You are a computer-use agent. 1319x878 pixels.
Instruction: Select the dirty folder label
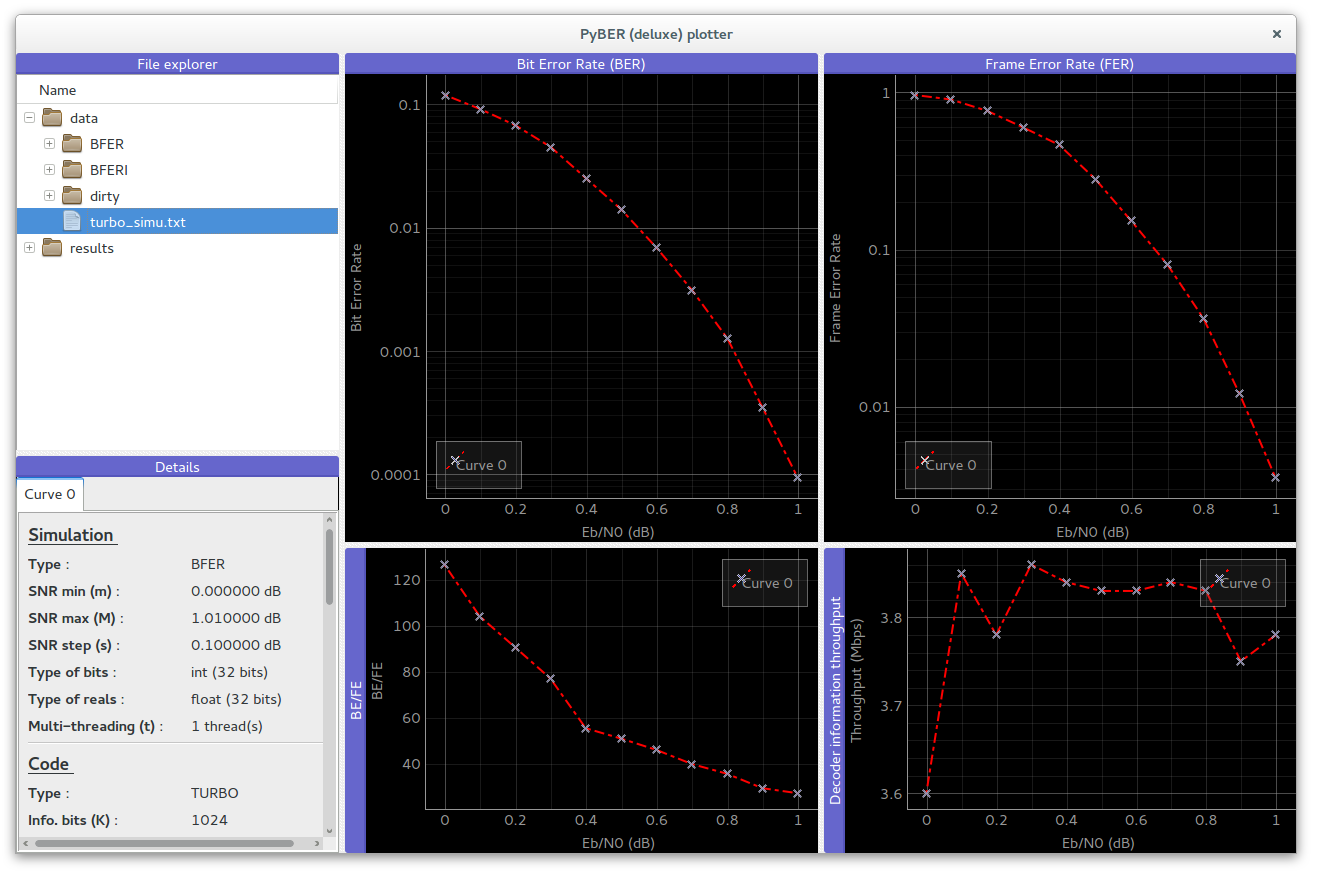point(105,196)
